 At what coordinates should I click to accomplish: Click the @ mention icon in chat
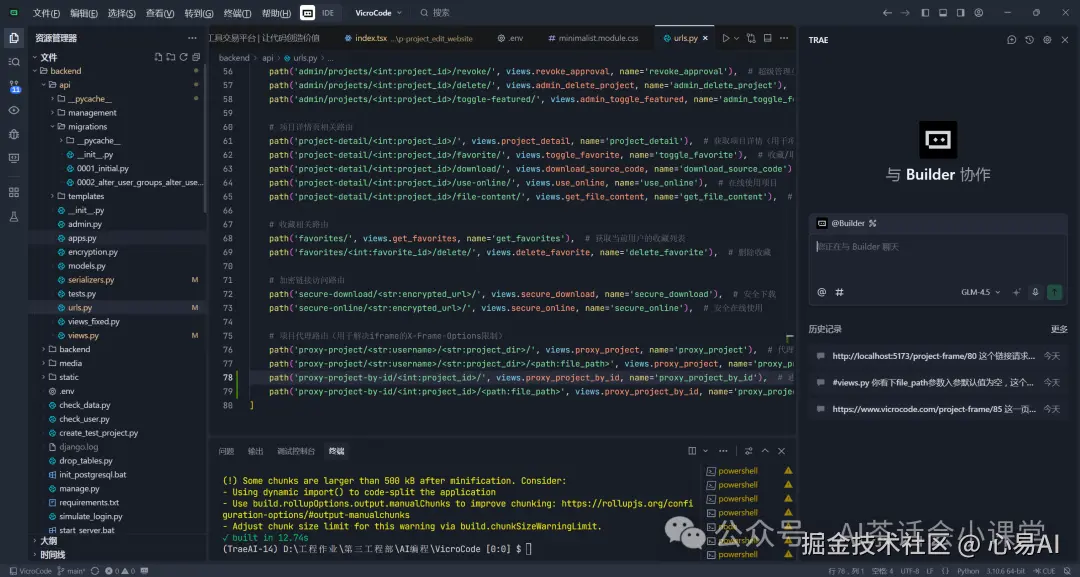click(821, 292)
